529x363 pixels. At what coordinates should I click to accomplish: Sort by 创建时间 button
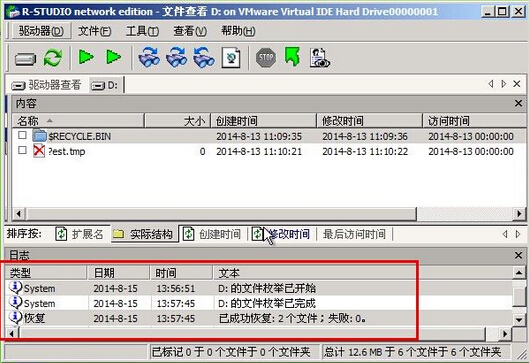coord(212,234)
